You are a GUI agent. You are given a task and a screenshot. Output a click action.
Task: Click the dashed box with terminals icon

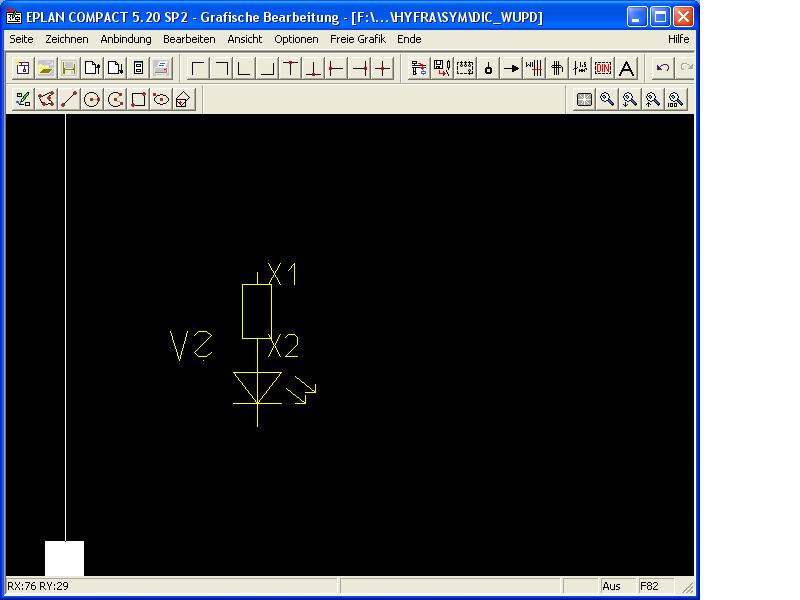pos(465,68)
